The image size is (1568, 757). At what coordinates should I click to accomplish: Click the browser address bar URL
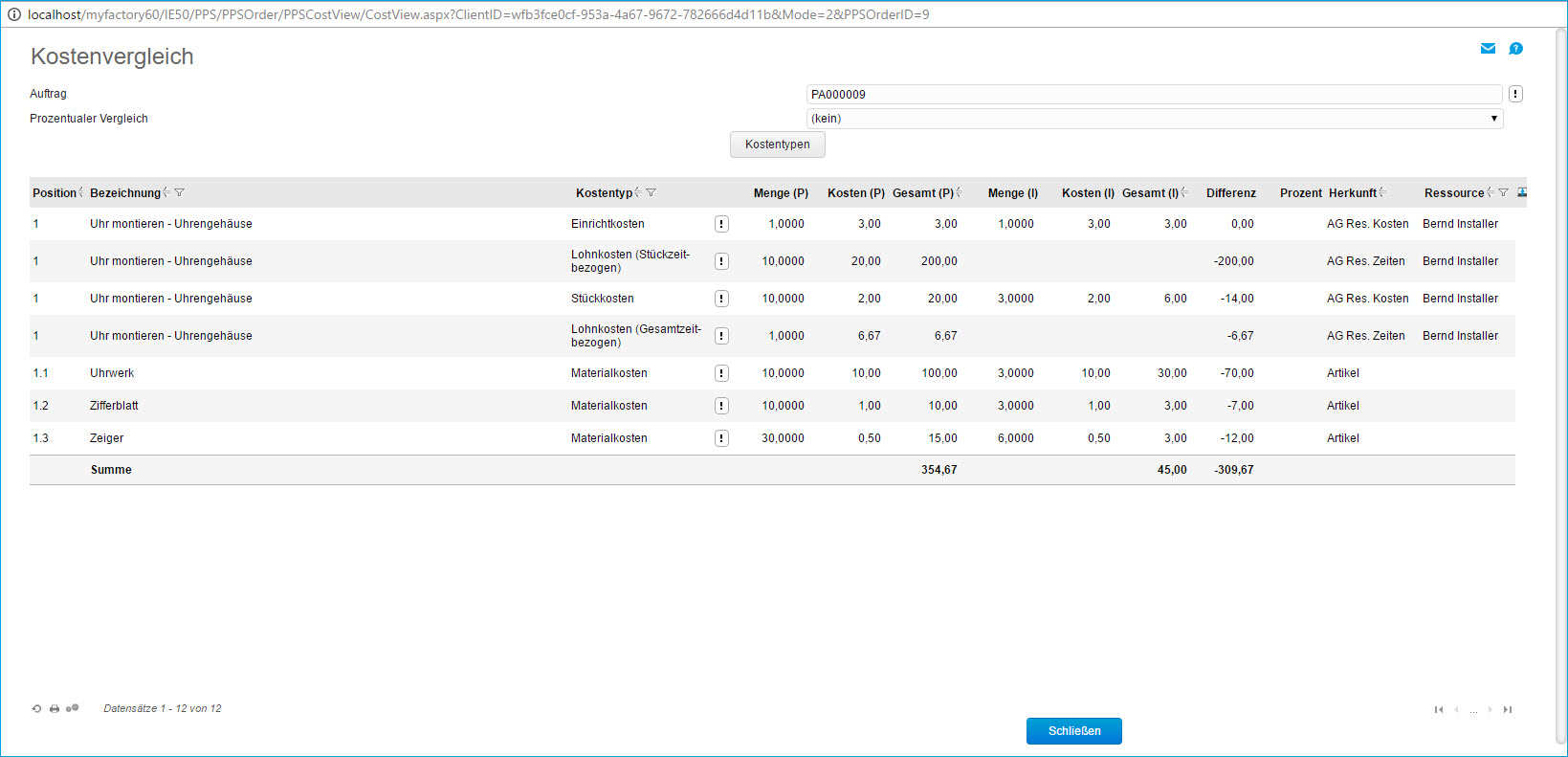pyautogui.click(x=478, y=14)
